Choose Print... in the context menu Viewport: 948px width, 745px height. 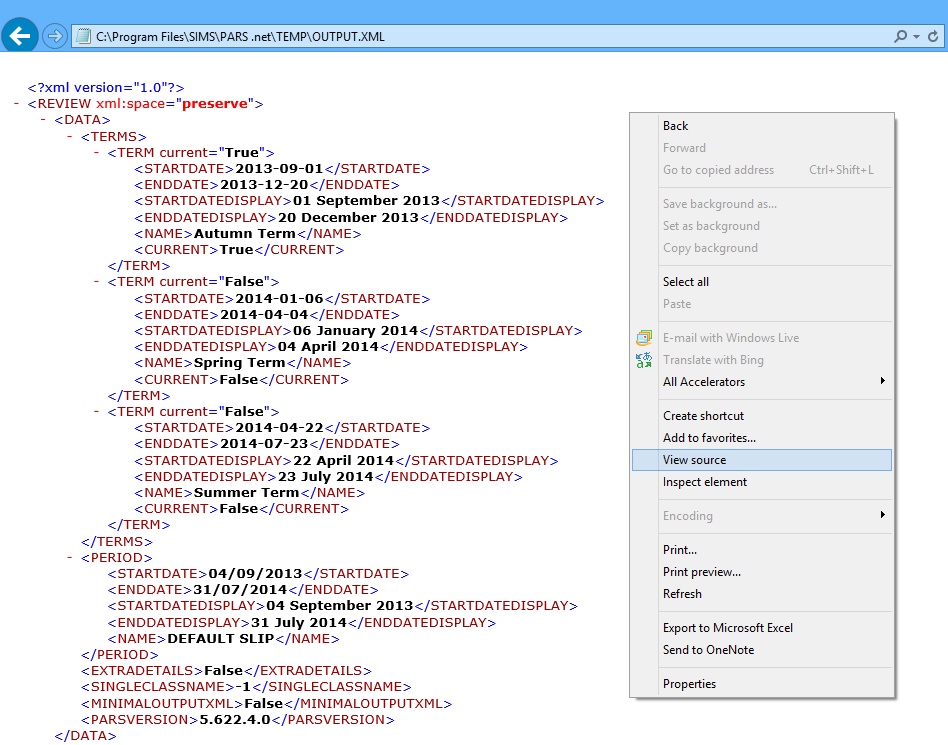click(x=761, y=550)
